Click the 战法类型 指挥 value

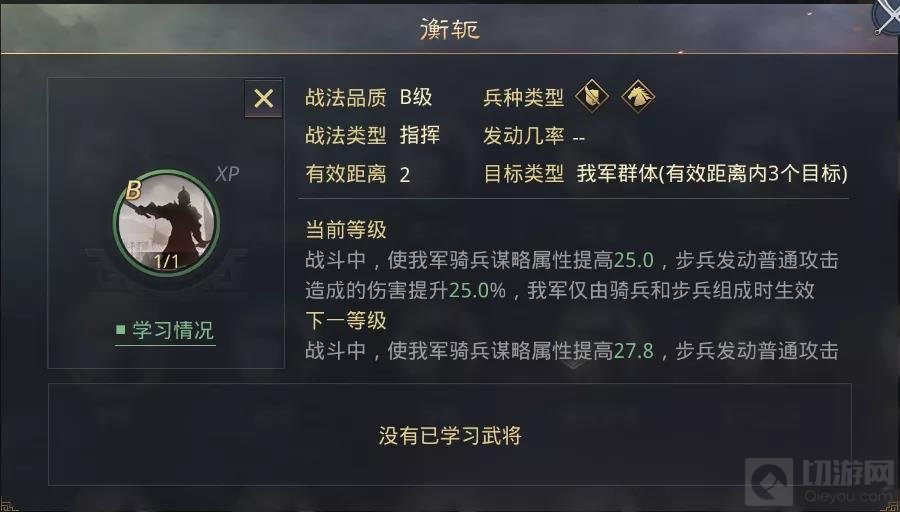coord(419,135)
